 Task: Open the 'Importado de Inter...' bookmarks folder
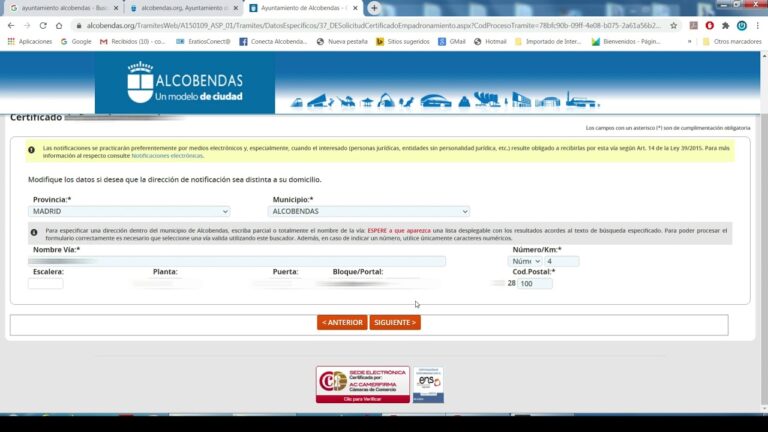[548, 42]
